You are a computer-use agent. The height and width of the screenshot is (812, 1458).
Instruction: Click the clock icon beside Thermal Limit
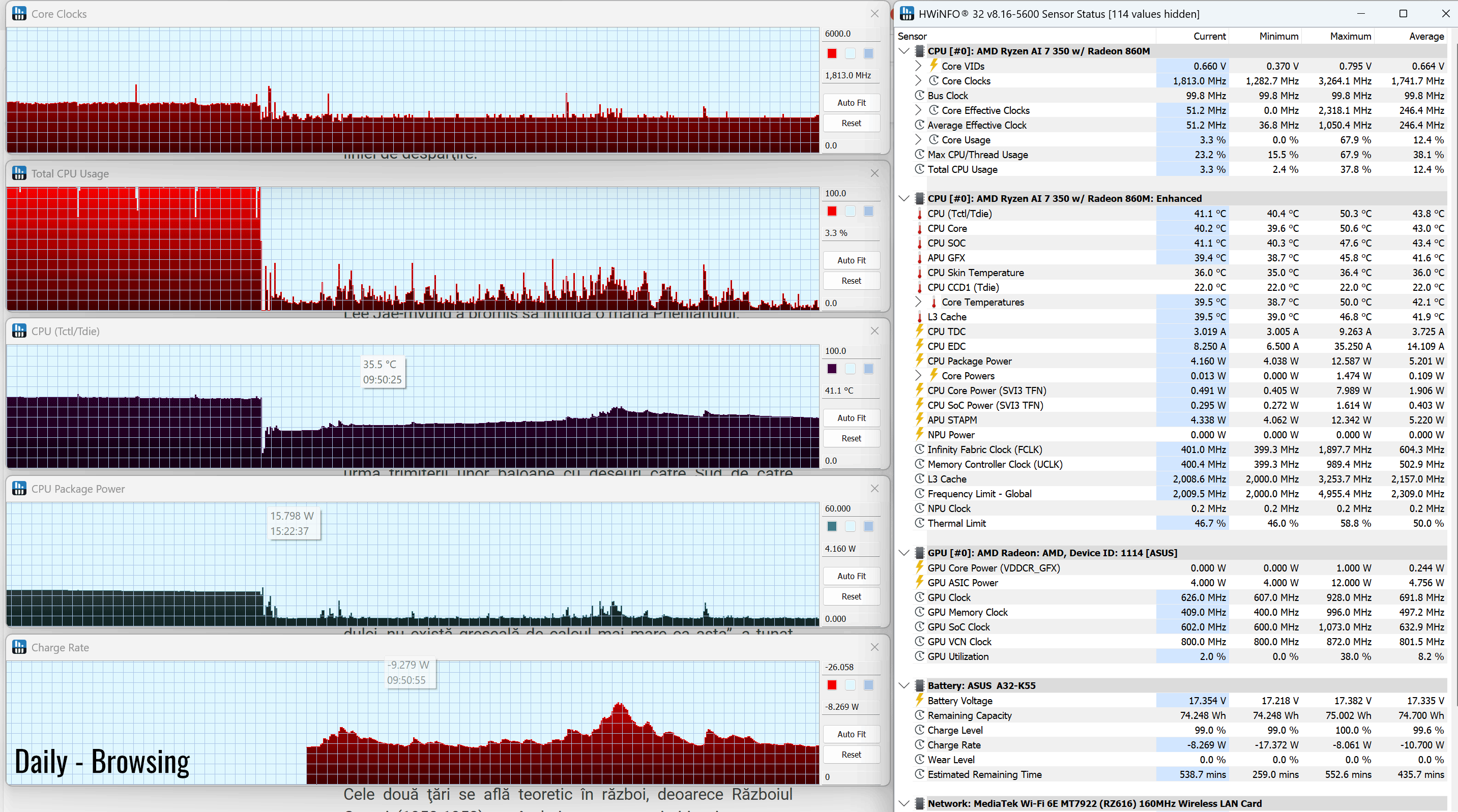pyautogui.click(x=919, y=523)
